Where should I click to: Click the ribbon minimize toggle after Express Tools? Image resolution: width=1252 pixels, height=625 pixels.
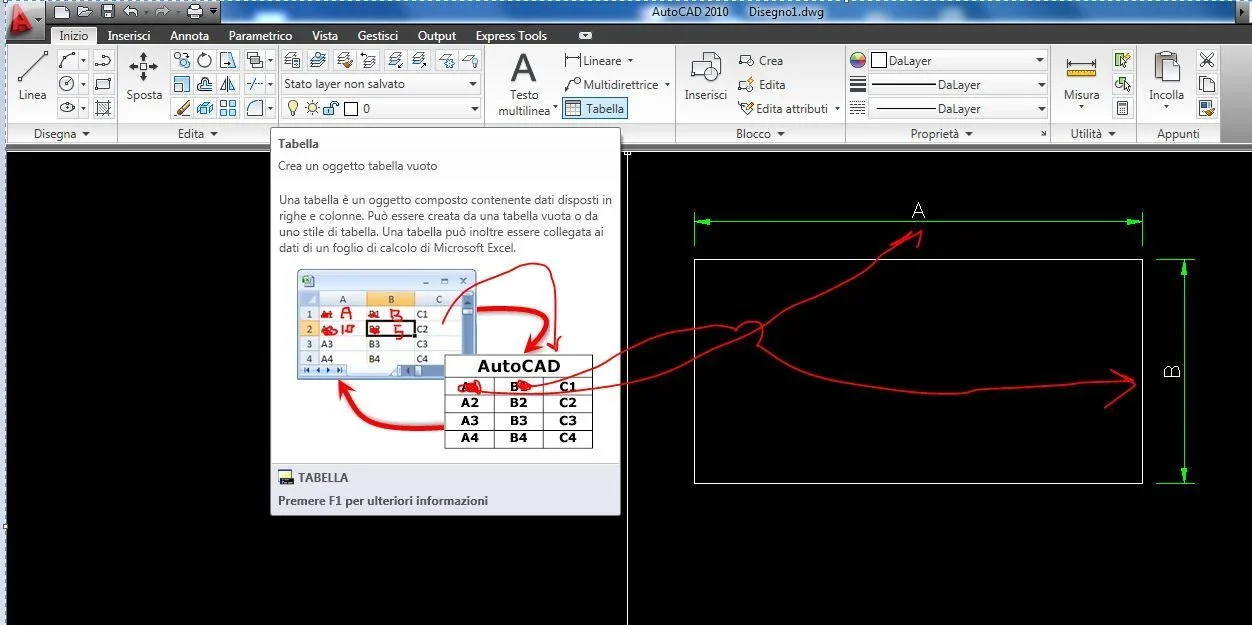[x=585, y=36]
